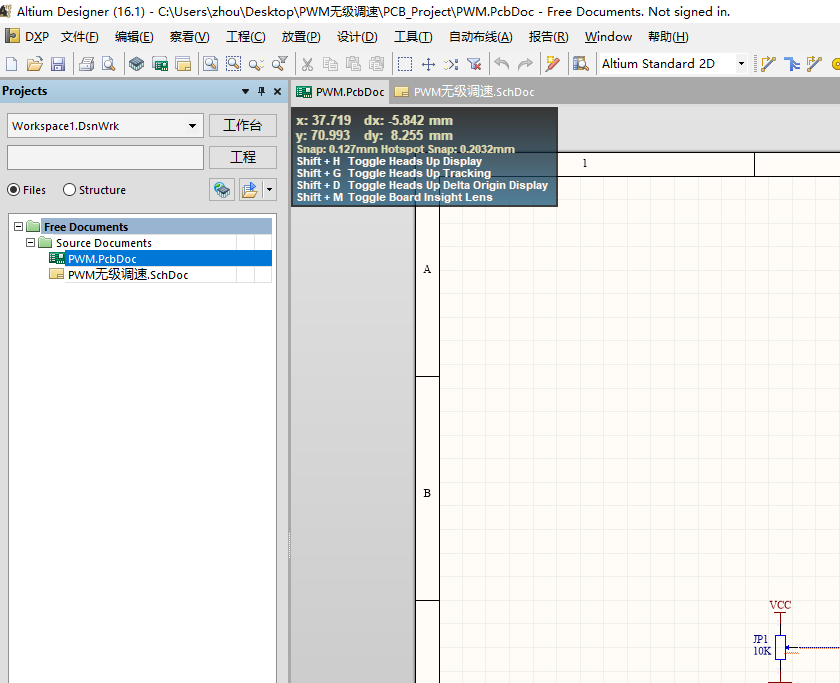
Task: Open the Projects panel options arrow
Action: click(x=245, y=91)
